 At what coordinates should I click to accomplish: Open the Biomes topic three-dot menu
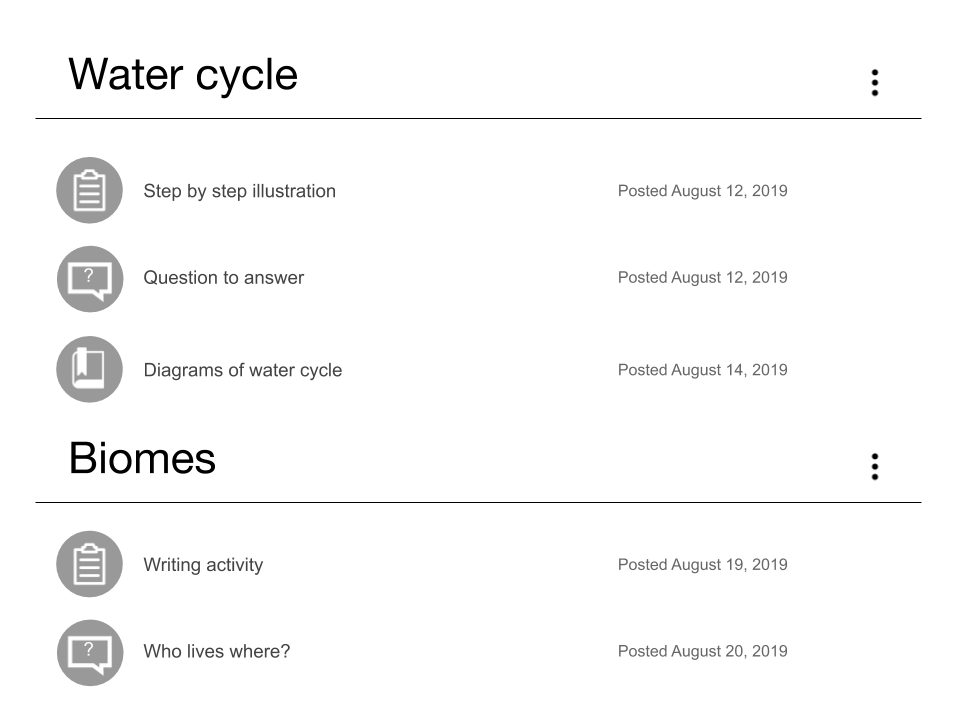pos(875,467)
